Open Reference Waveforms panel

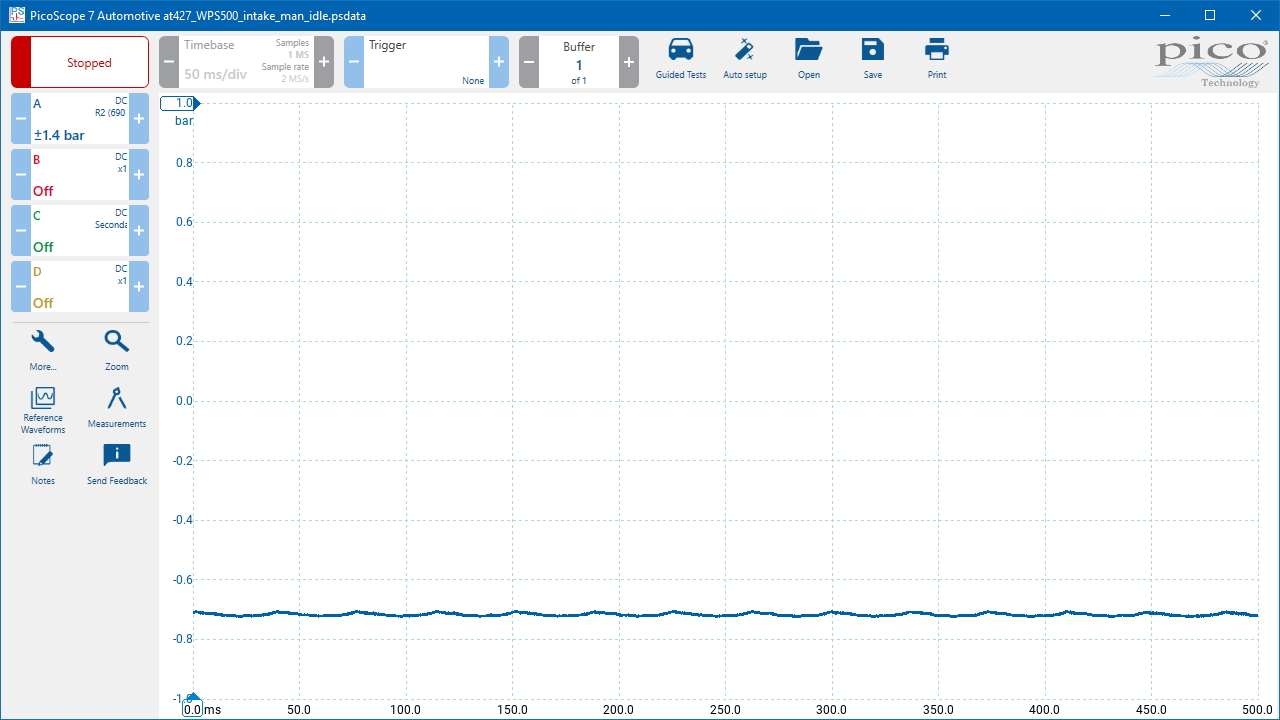(43, 409)
